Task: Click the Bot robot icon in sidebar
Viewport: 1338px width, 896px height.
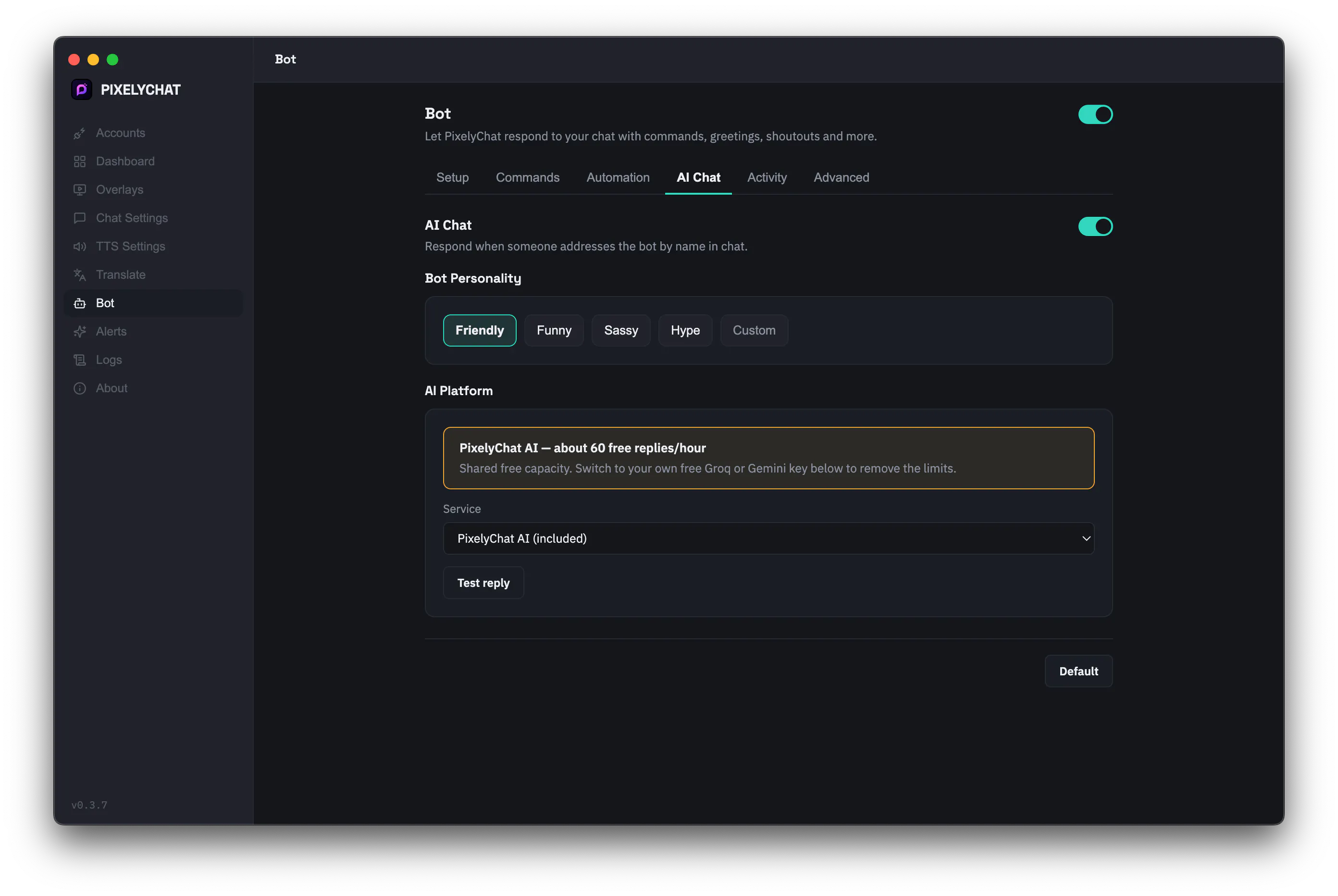Action: 79,303
